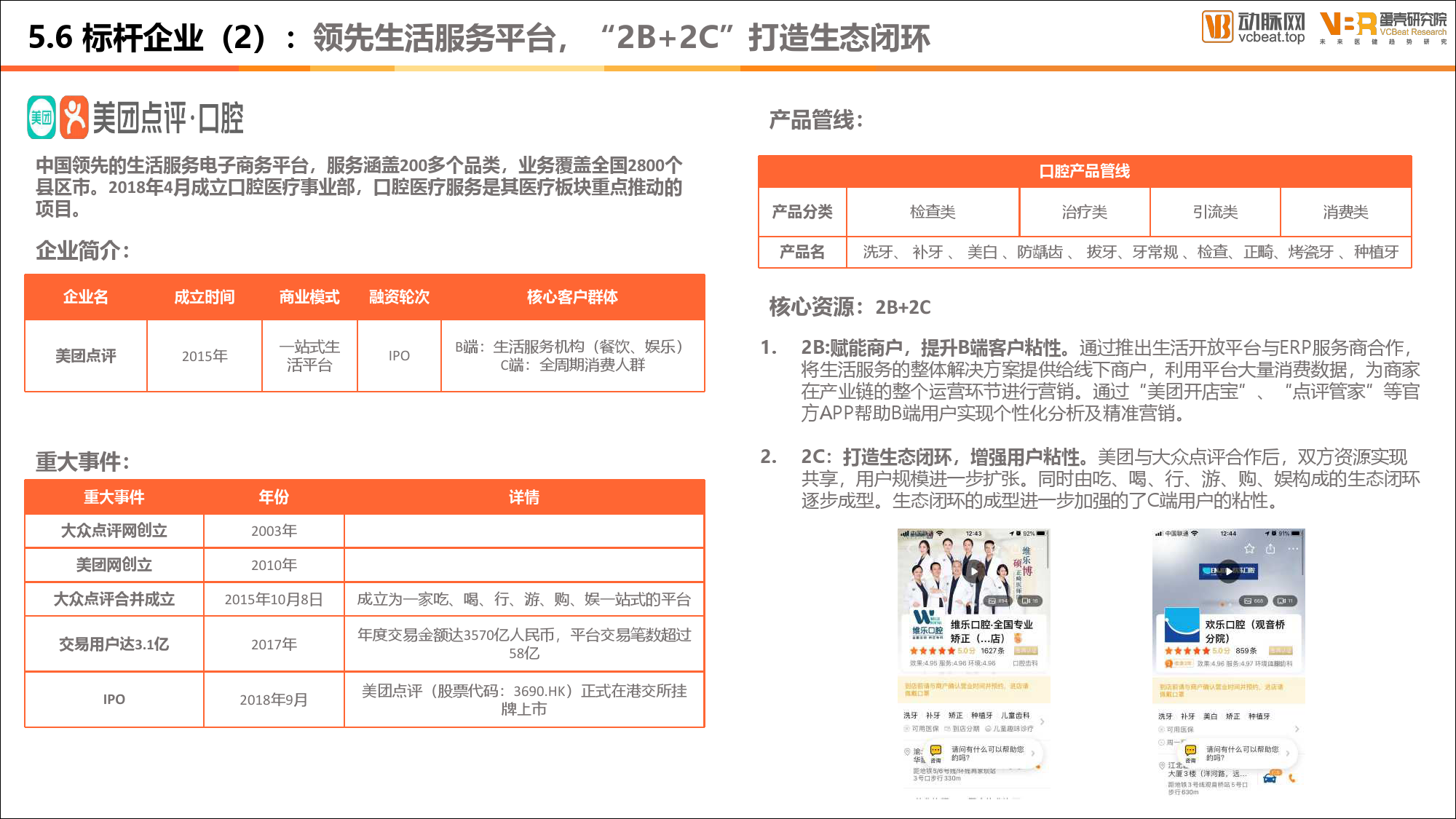
Task: Click the 重大事件 section heading above events table
Action: point(83,462)
